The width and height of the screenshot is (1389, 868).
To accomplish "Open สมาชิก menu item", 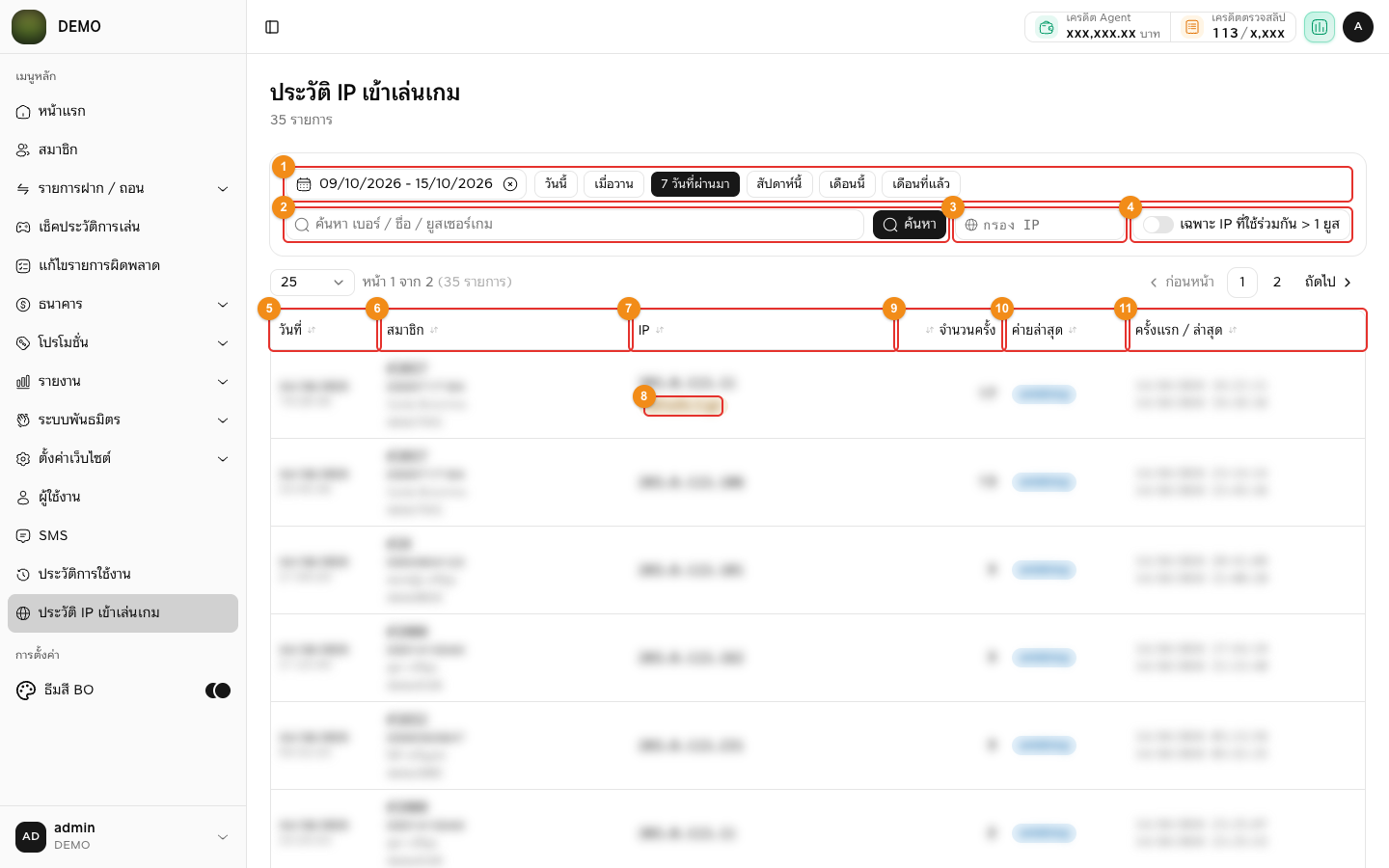I will [x=123, y=150].
